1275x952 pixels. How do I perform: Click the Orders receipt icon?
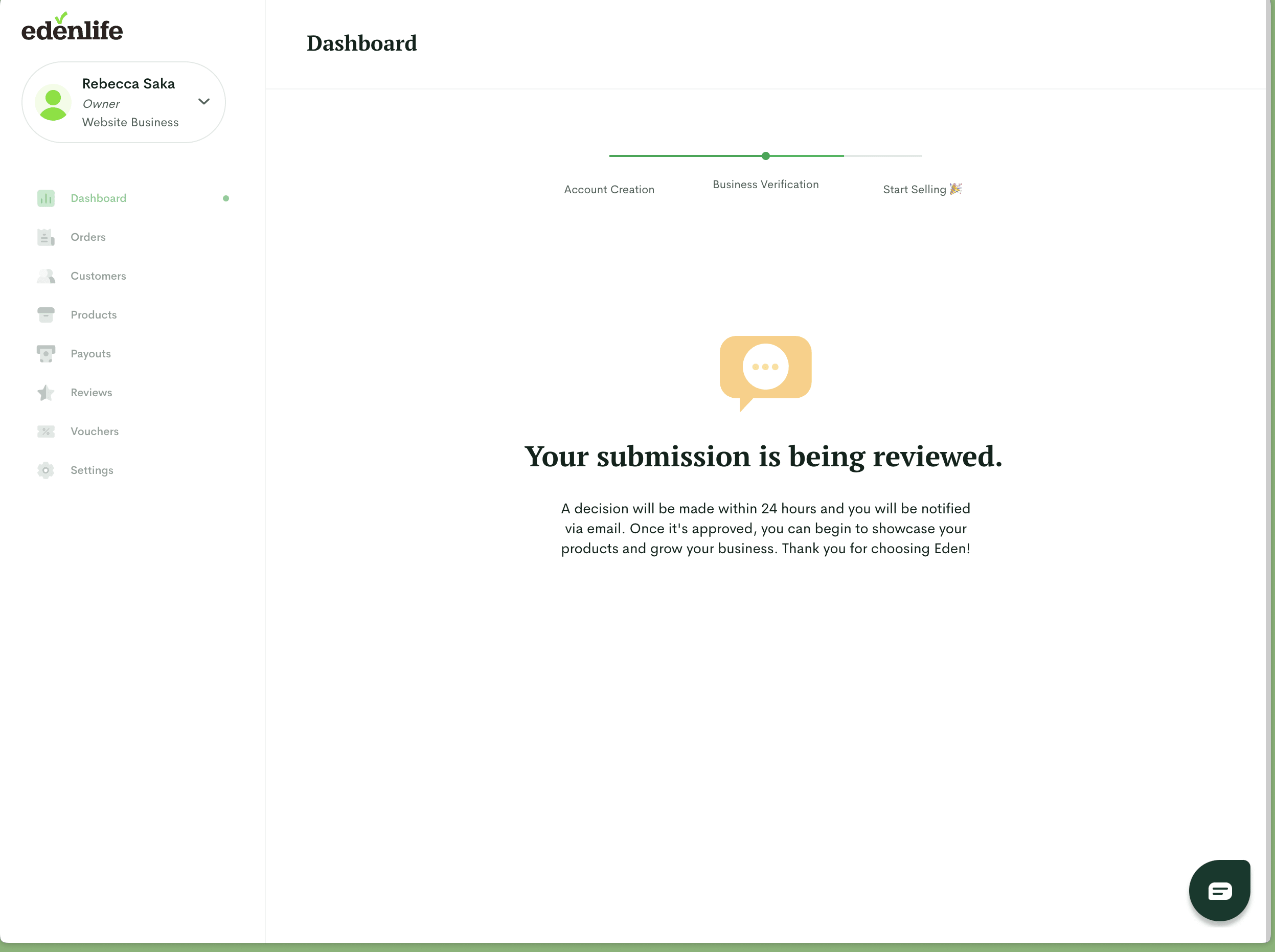coord(45,237)
